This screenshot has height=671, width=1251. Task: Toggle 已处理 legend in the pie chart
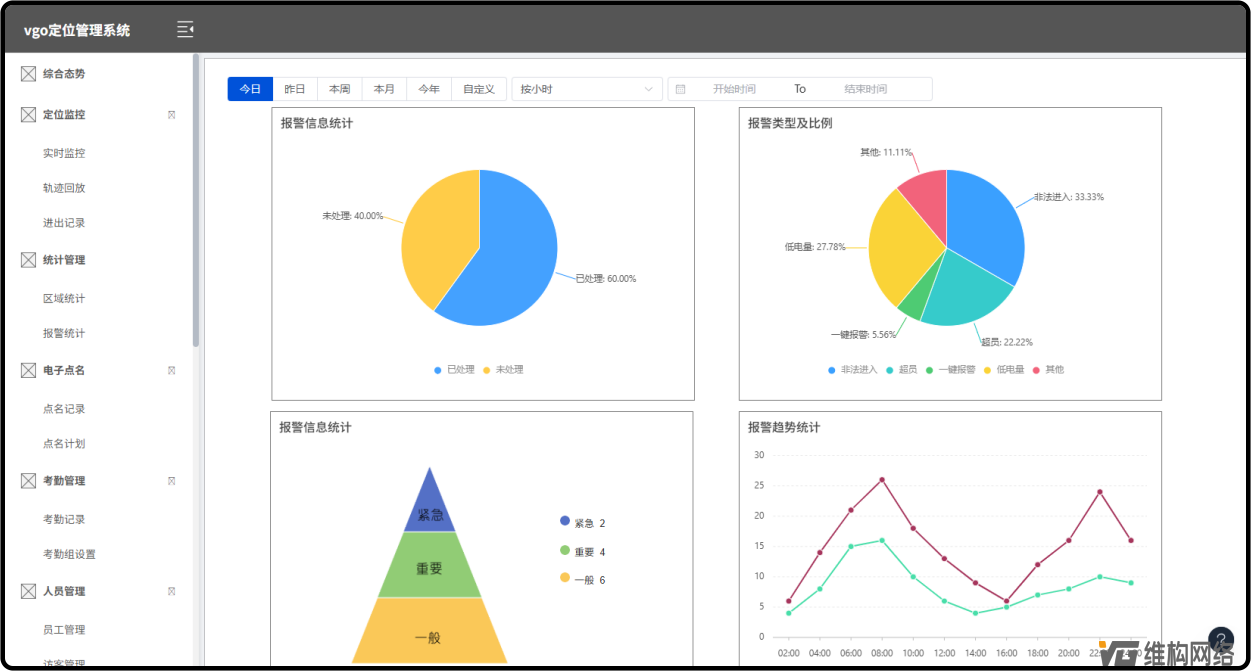point(454,370)
